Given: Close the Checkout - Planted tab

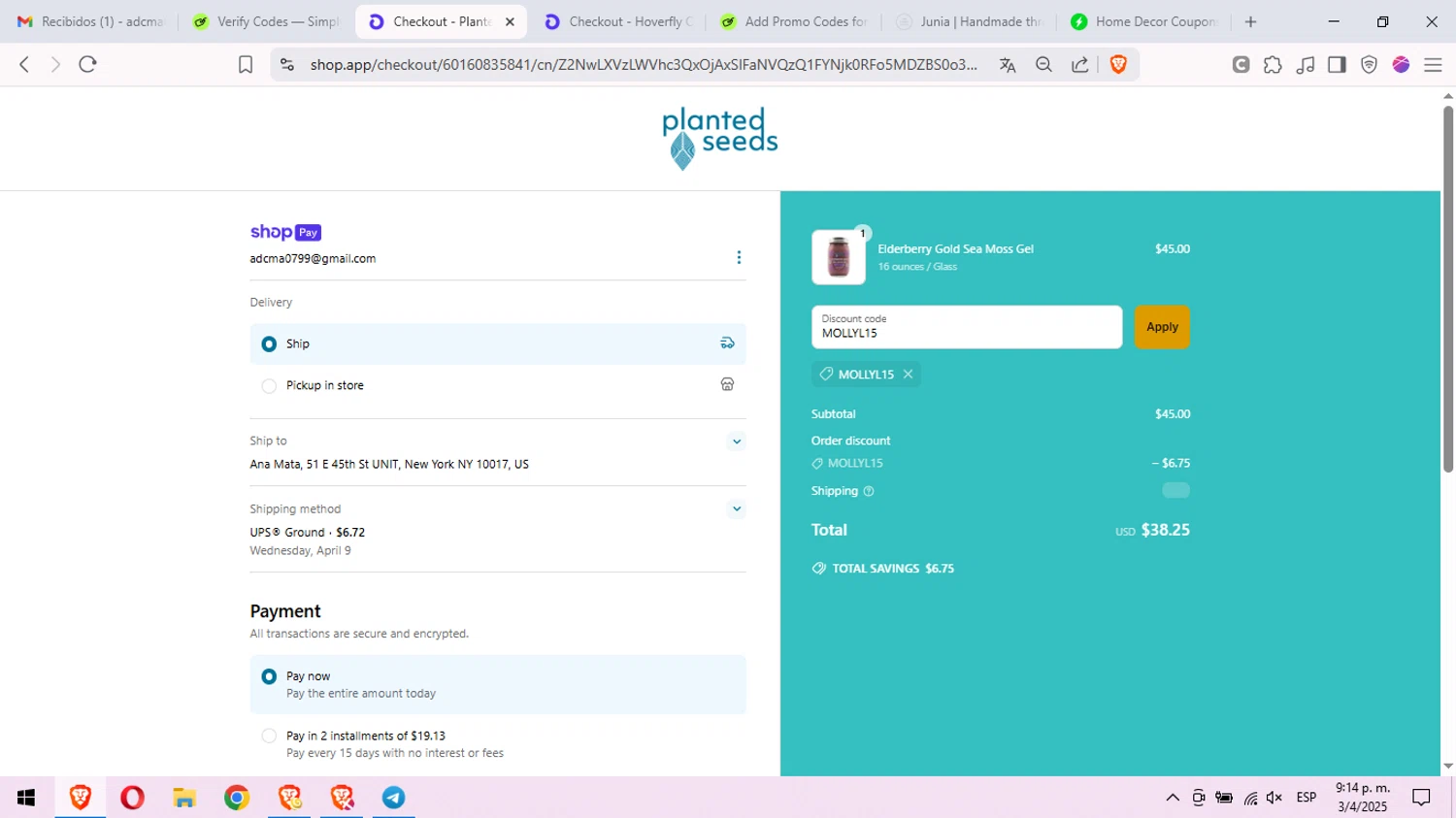Looking at the screenshot, I should pyautogui.click(x=510, y=21).
